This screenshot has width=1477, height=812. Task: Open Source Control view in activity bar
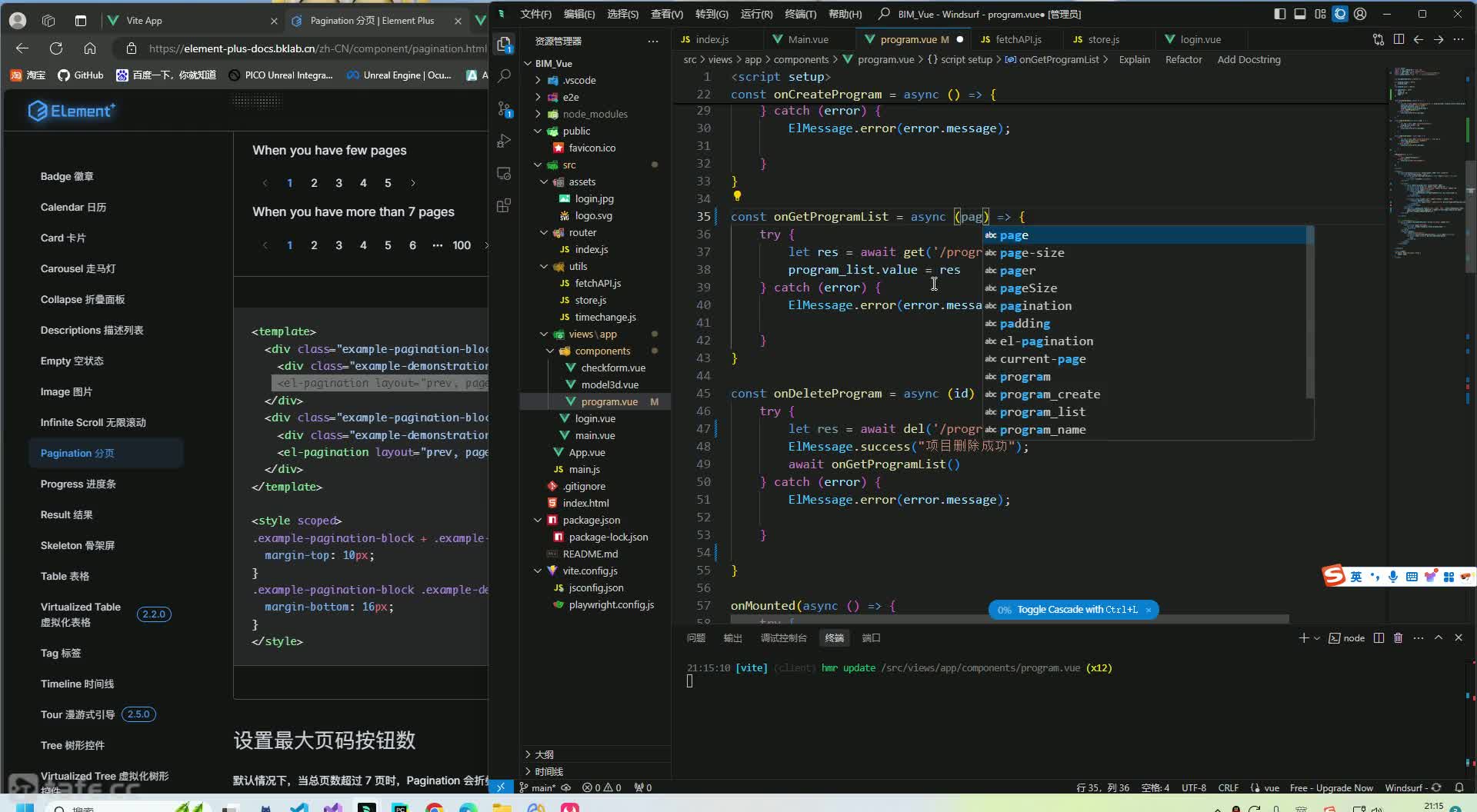click(504, 109)
